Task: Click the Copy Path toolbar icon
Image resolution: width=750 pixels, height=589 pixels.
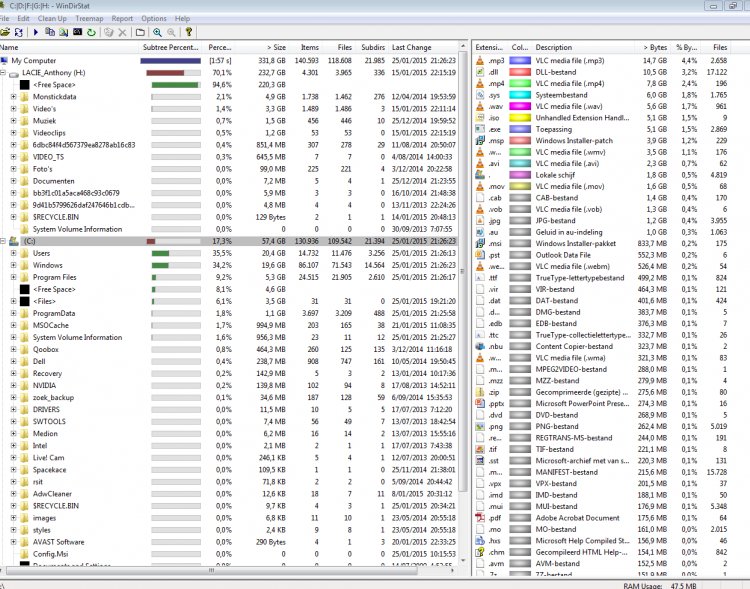Action: coord(50,33)
